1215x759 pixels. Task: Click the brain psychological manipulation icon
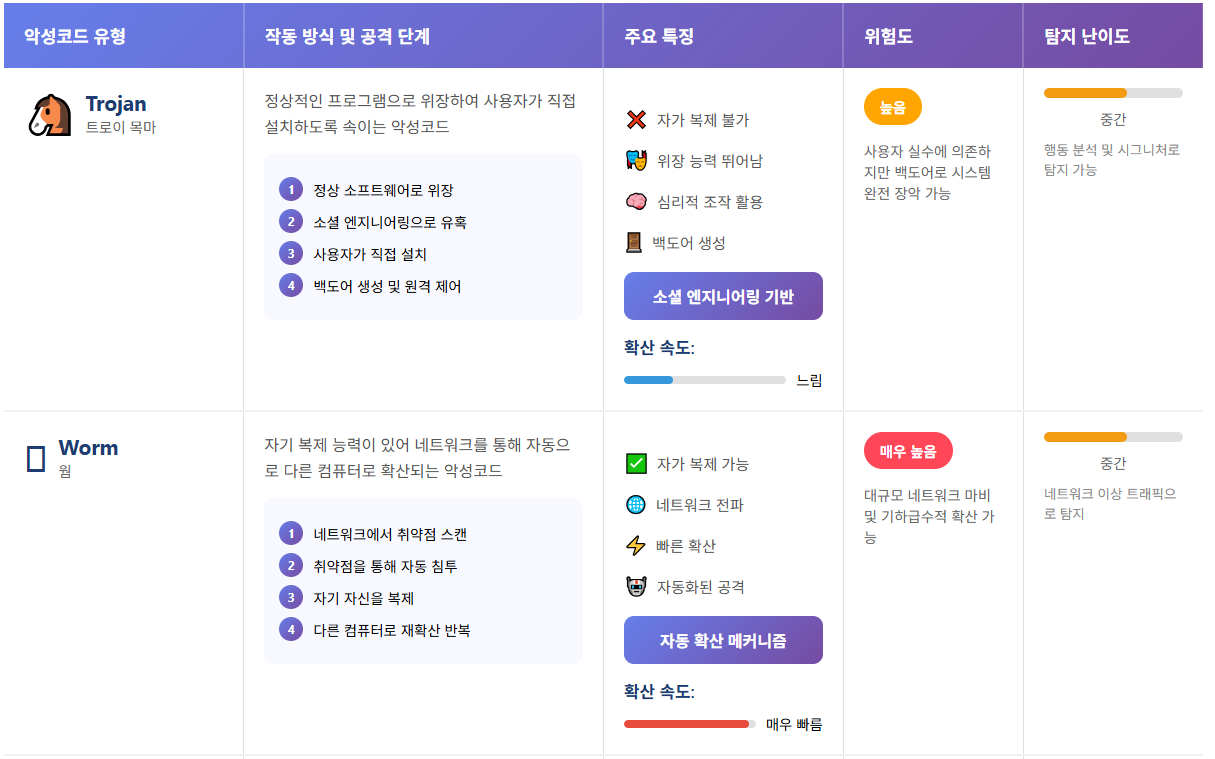click(x=636, y=202)
